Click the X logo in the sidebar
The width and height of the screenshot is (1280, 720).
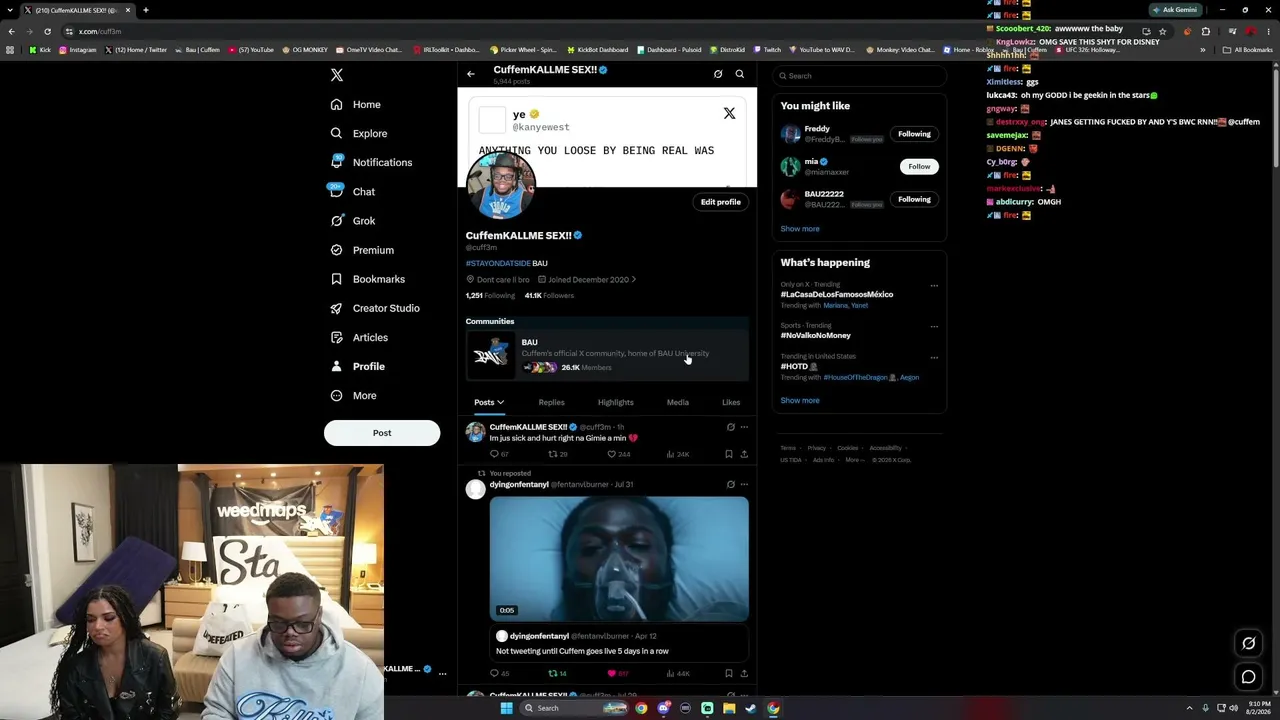pos(337,75)
